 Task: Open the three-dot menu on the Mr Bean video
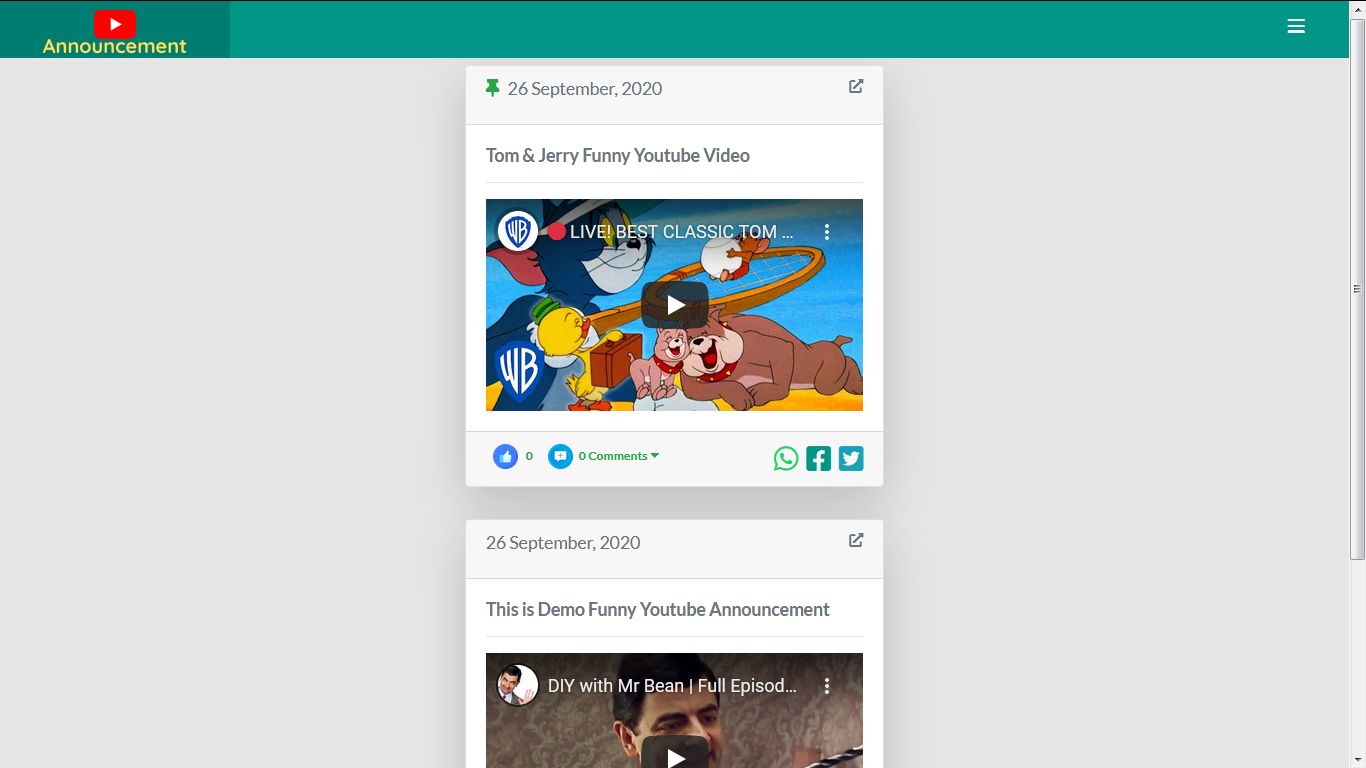[826, 685]
